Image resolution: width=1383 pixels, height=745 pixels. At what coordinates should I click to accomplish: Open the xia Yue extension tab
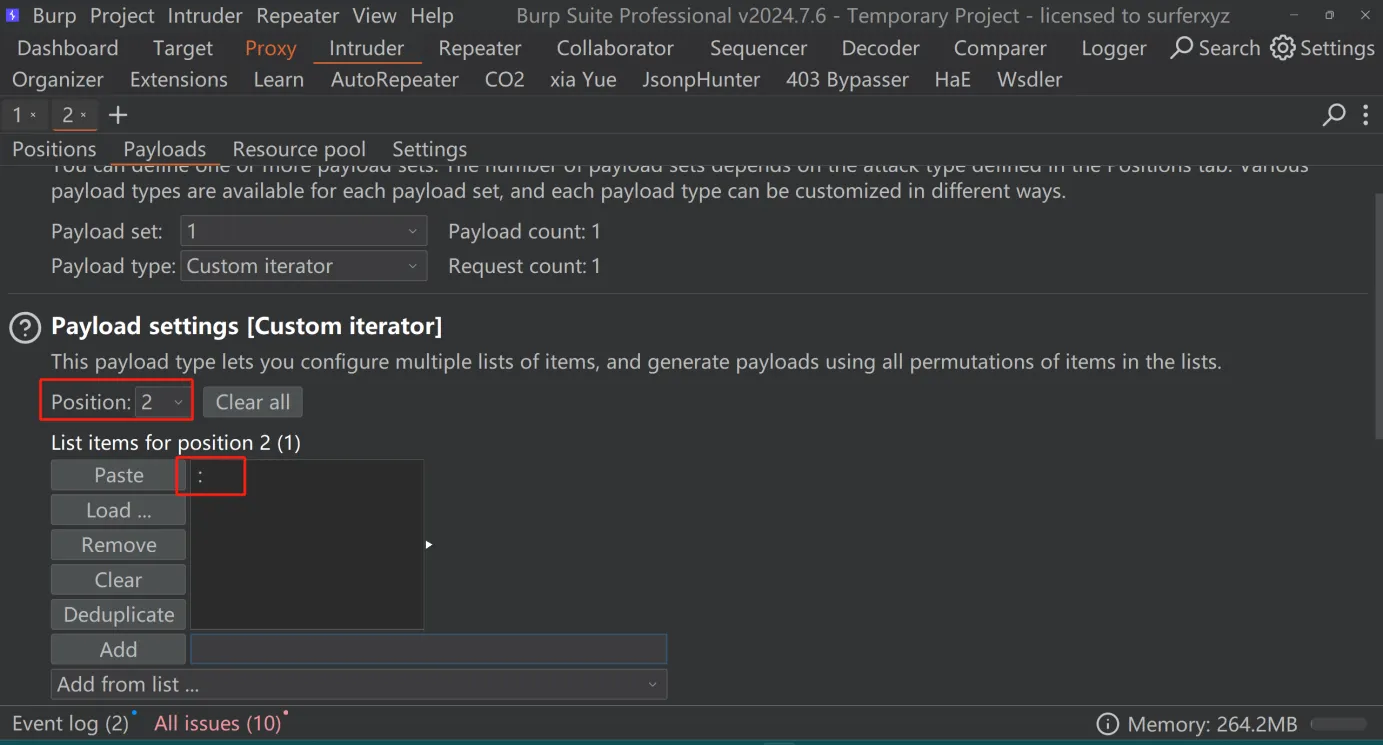point(583,80)
